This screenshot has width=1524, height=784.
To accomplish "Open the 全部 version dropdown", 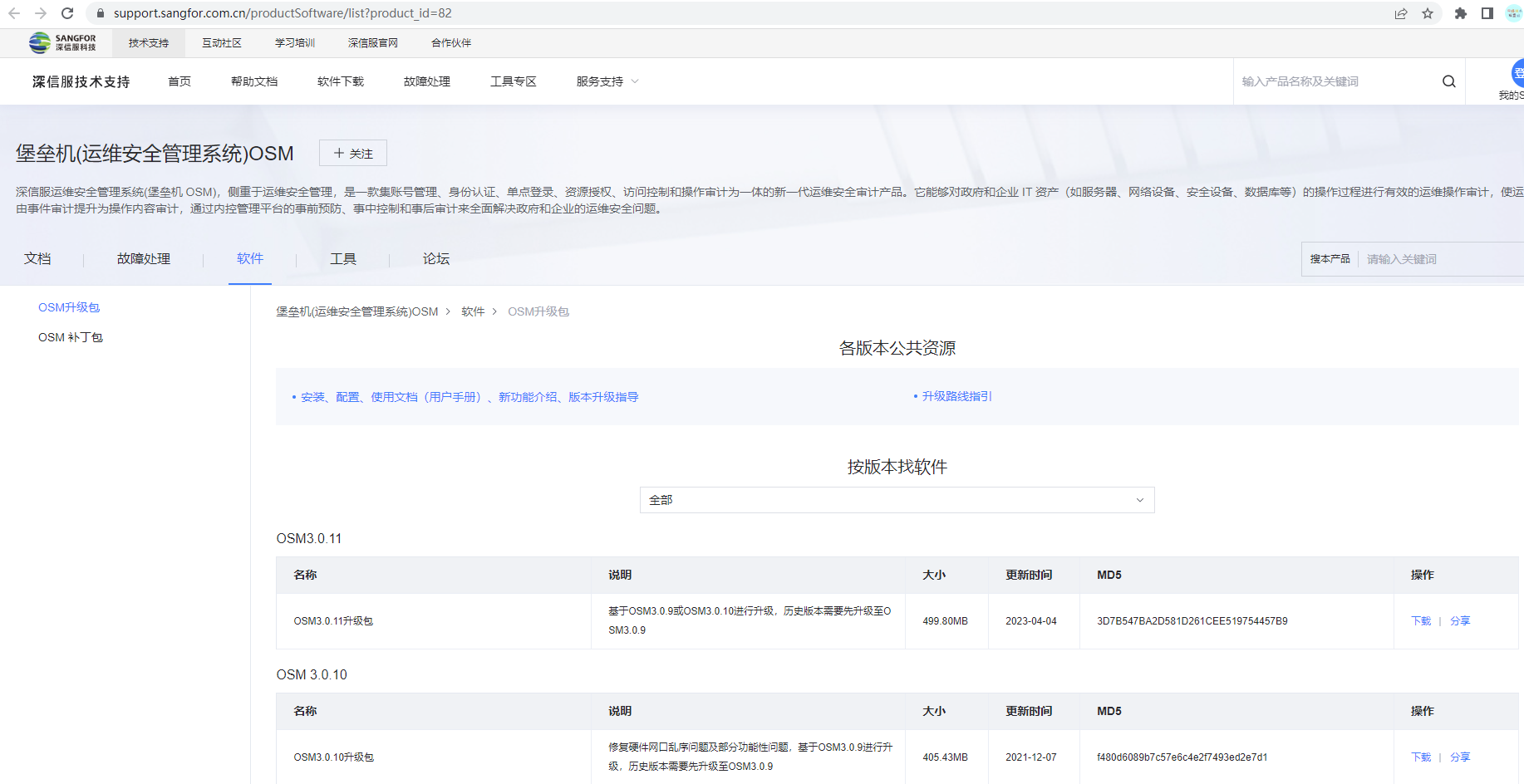I will point(897,500).
